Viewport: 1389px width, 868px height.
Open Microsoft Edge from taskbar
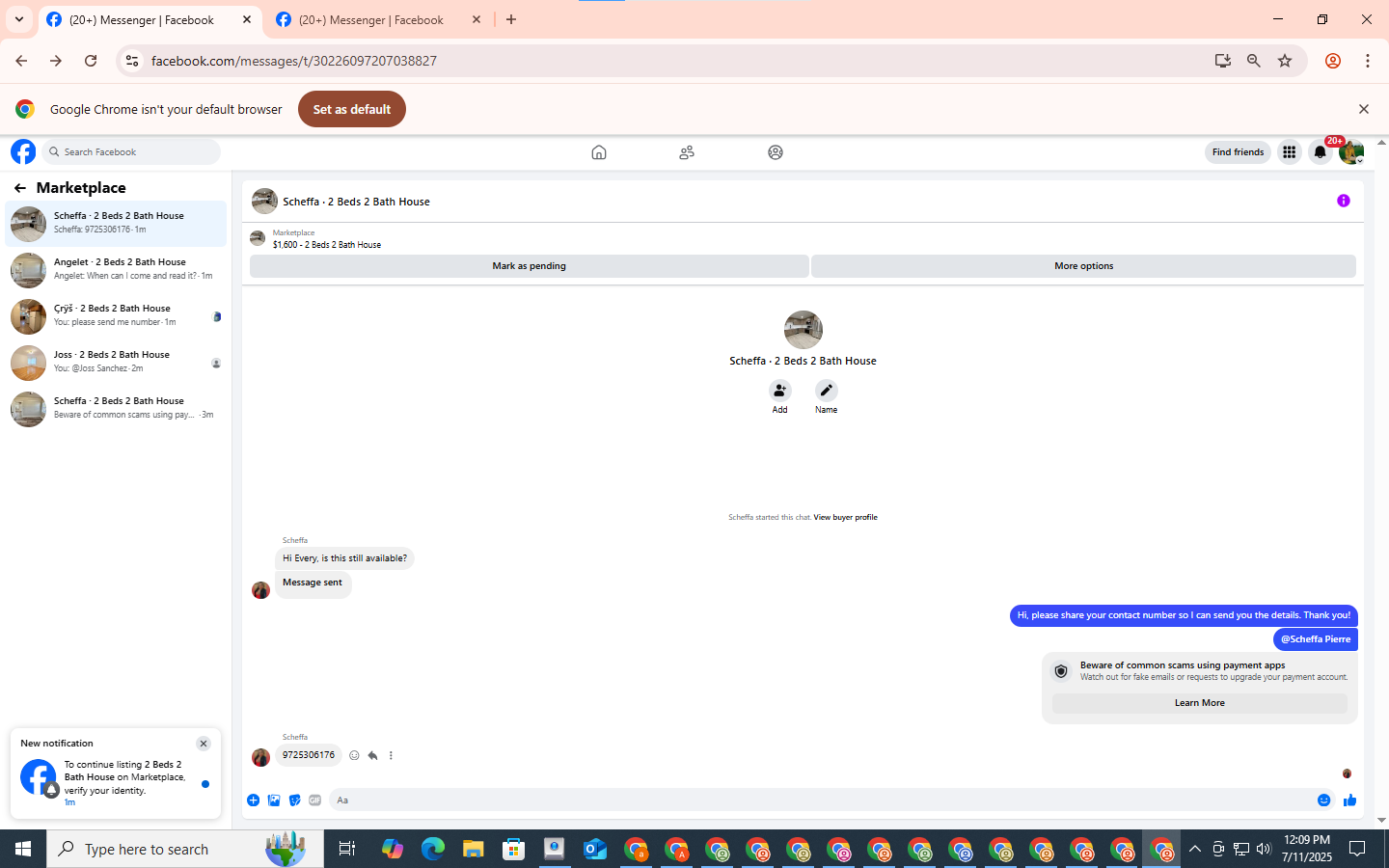click(433, 849)
